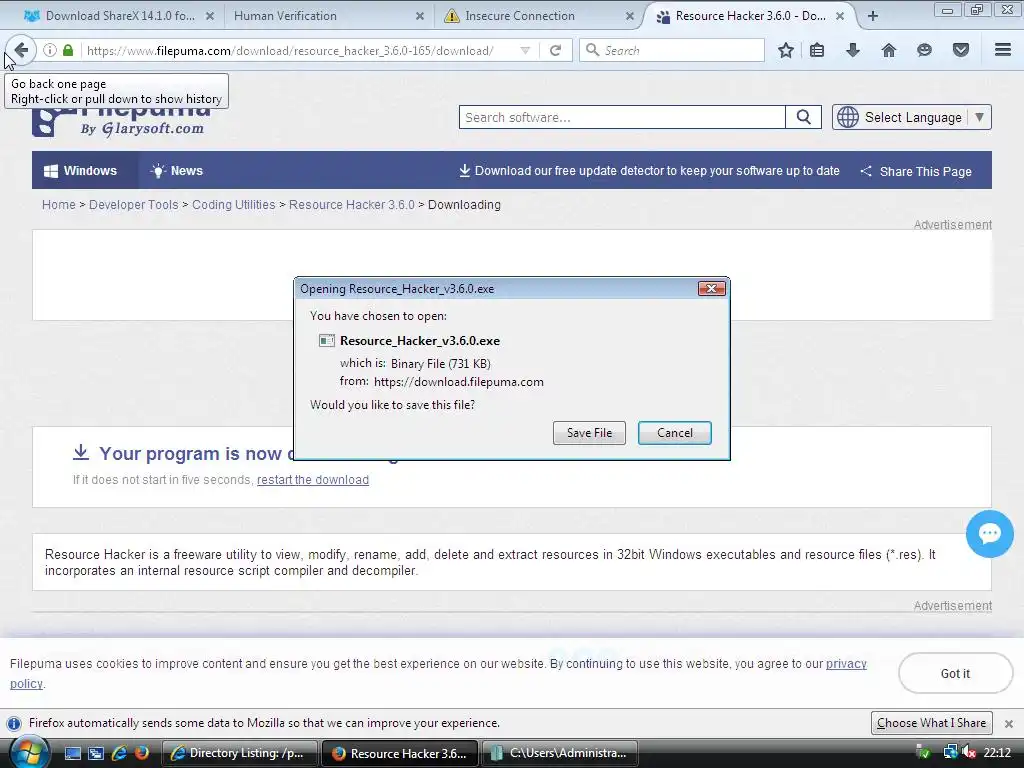Open the blue chat bubble widget

[x=989, y=534]
